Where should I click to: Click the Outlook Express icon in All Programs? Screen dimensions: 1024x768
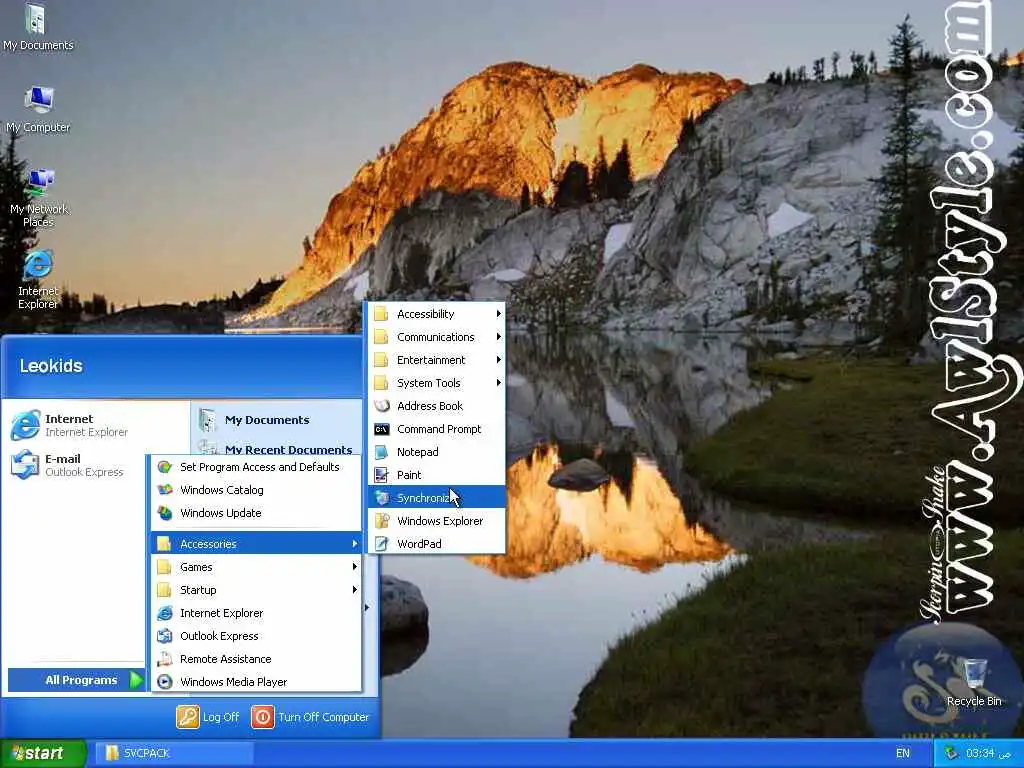(x=165, y=636)
